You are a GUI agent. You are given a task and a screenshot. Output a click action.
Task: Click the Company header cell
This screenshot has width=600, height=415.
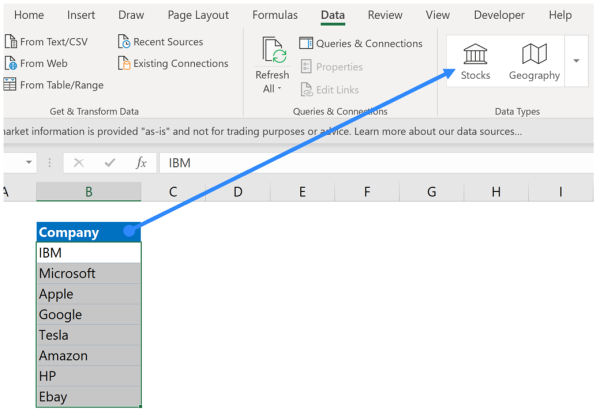89,232
